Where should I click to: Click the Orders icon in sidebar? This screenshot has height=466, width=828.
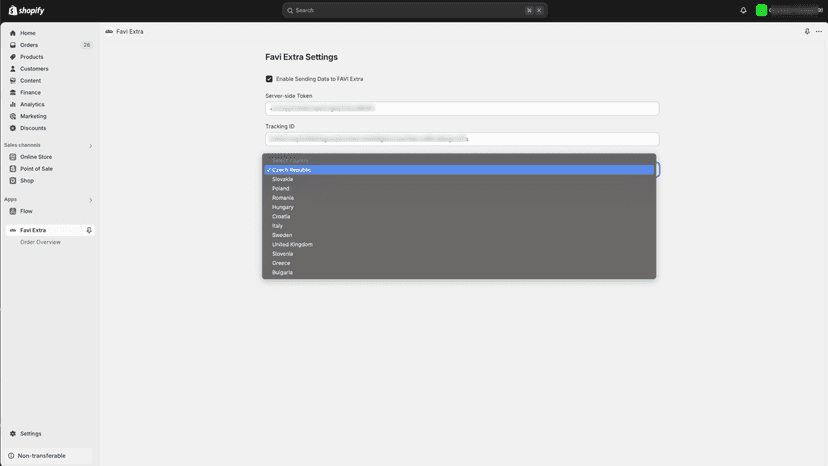coord(13,45)
